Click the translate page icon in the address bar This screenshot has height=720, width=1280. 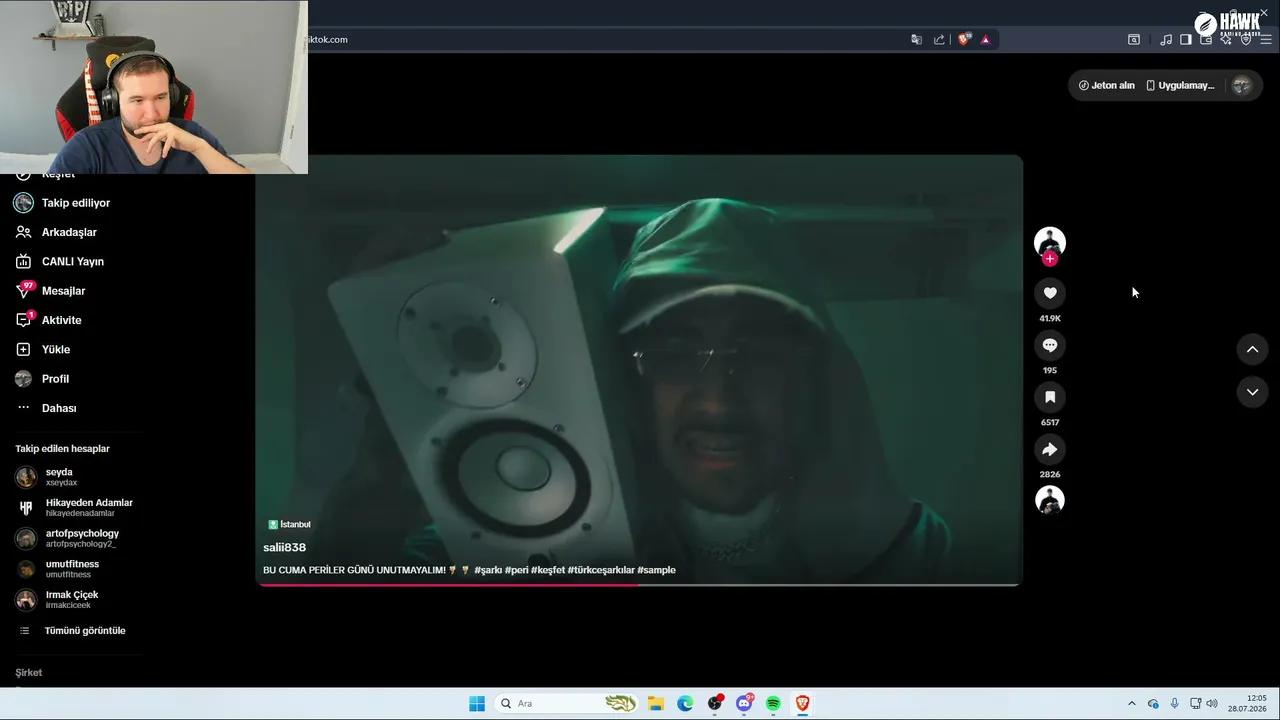point(916,40)
